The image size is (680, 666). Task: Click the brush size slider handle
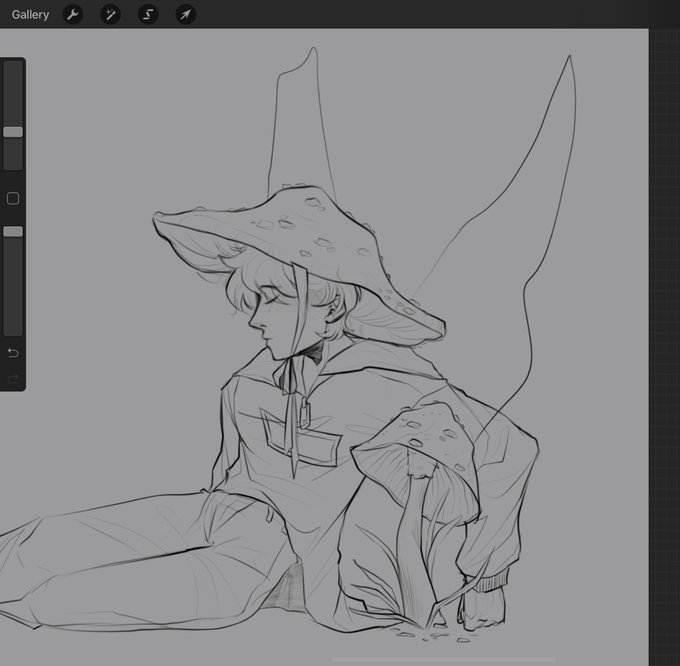13,132
